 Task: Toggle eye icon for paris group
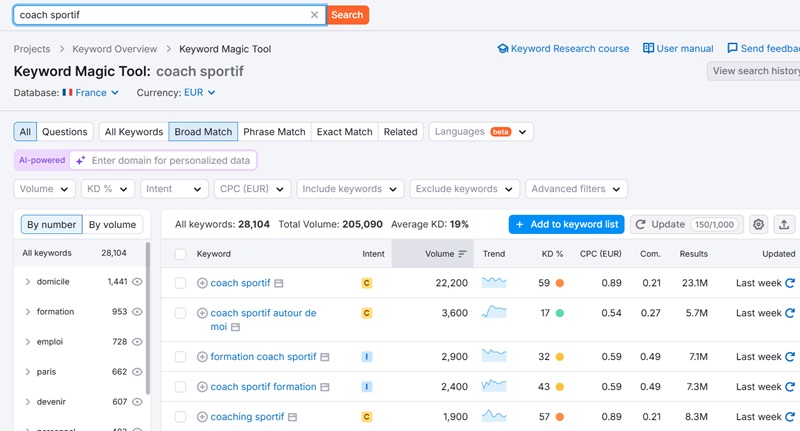point(137,372)
